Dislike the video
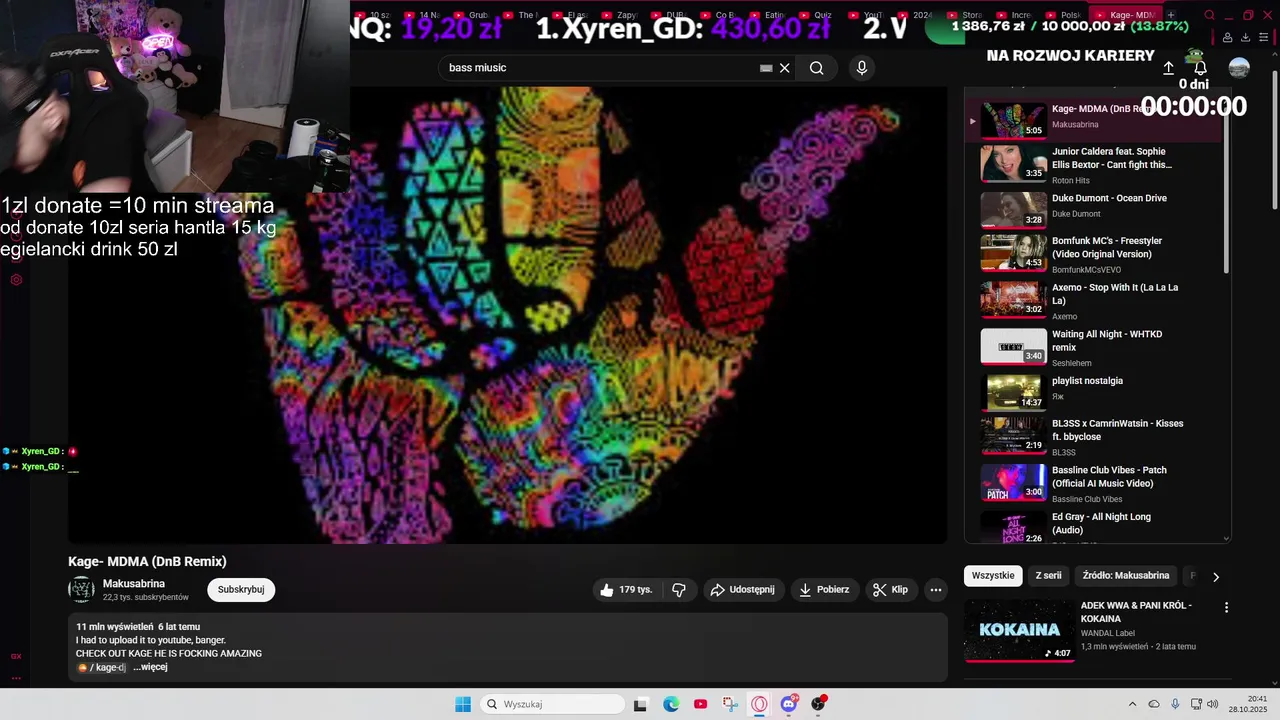The height and width of the screenshot is (720, 1280). click(679, 590)
